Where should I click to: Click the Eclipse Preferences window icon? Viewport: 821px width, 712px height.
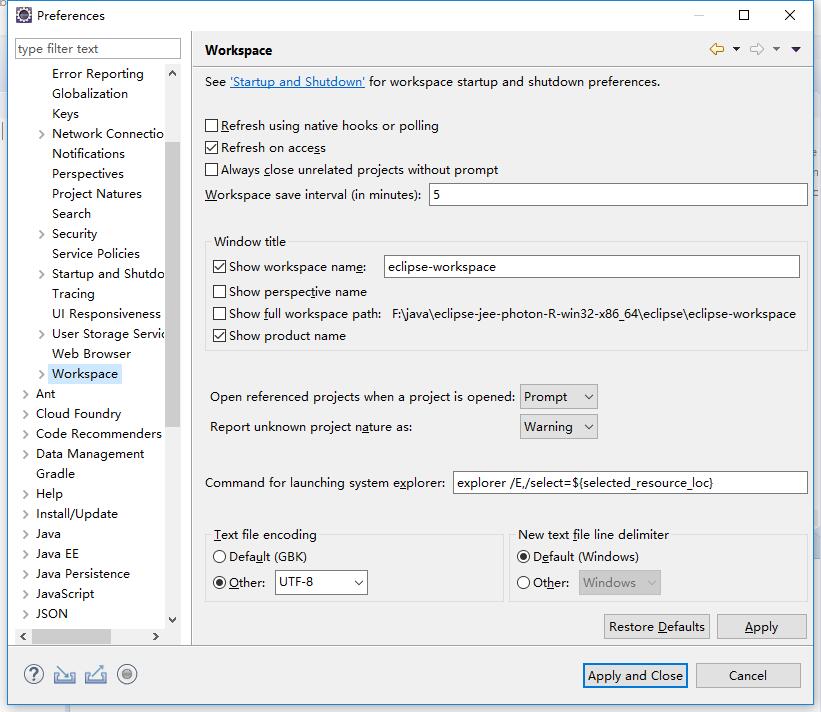[24, 15]
